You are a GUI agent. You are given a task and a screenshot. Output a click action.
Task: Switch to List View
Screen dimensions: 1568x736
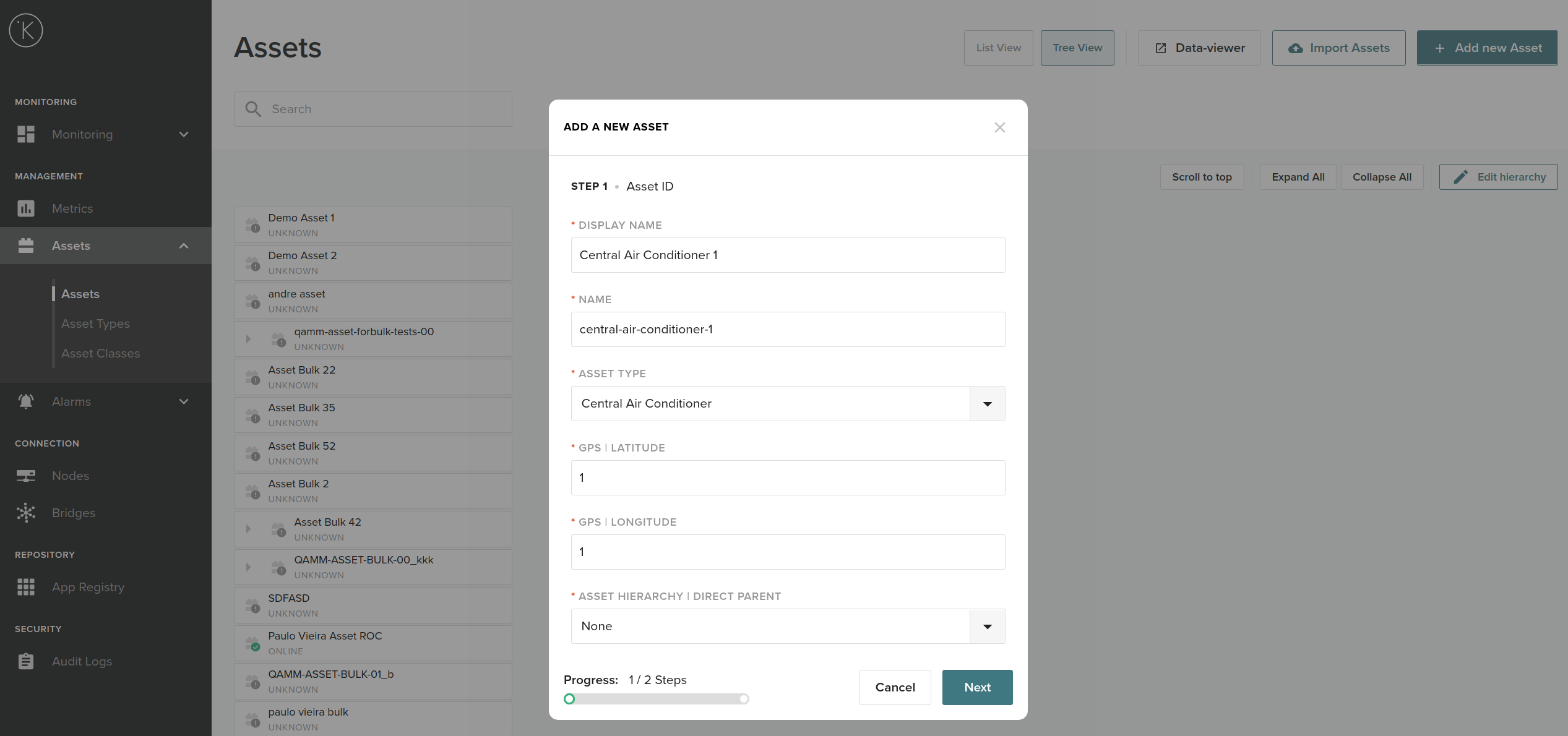[998, 48]
